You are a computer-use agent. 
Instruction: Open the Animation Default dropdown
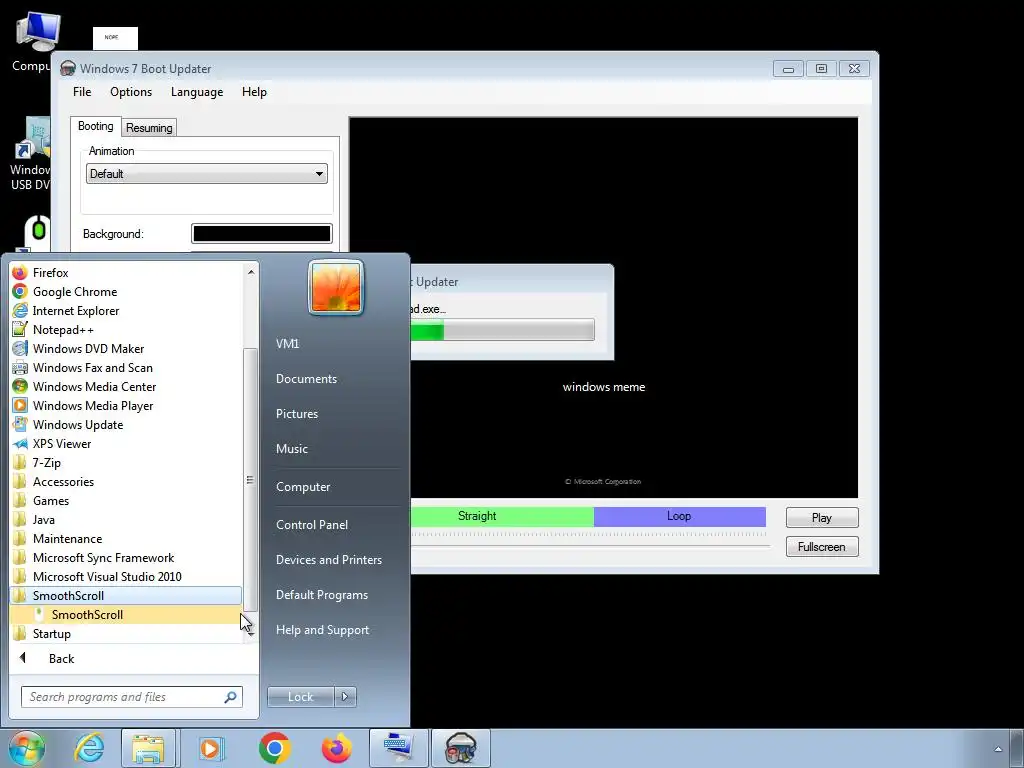coord(206,174)
